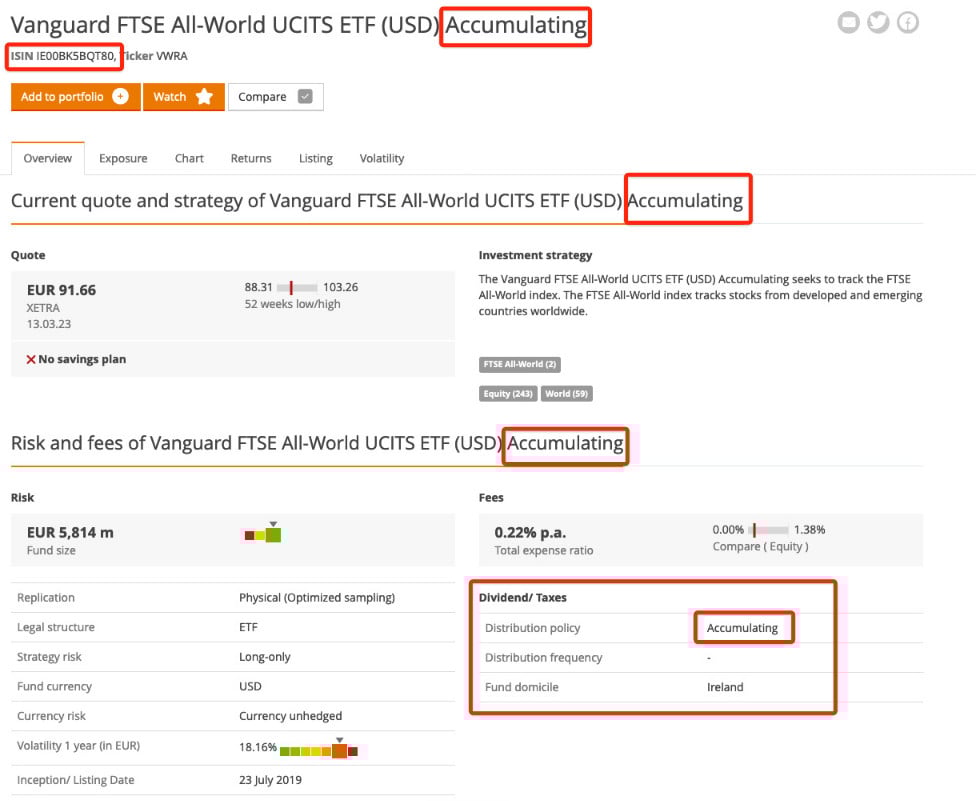
Task: Tick the Compare checkbox
Action: pyautogui.click(x=305, y=97)
